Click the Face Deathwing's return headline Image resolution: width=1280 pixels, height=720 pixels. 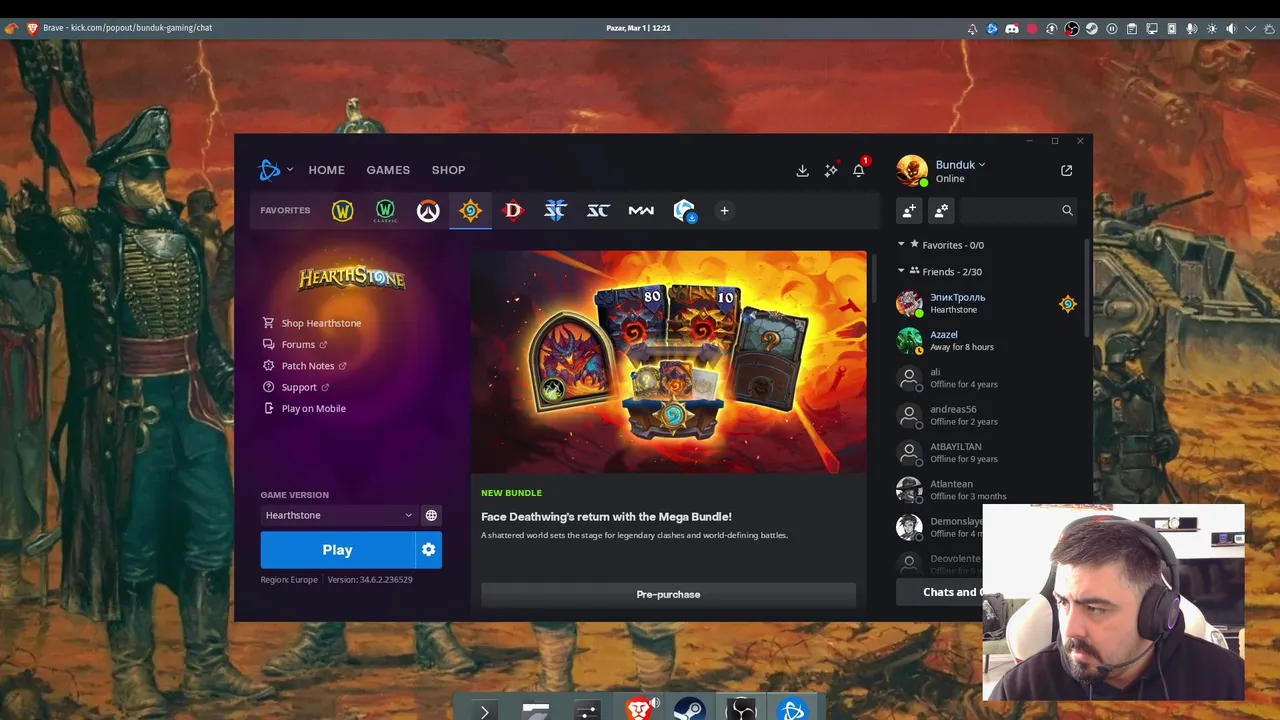(606, 517)
